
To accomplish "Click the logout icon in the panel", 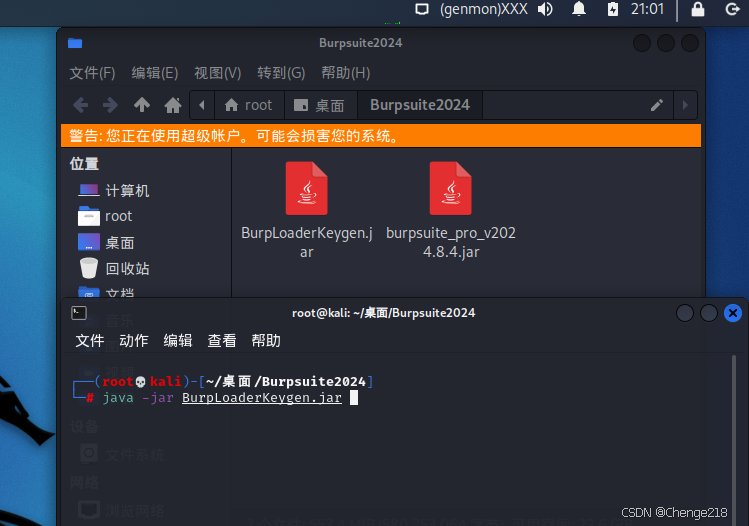I will click(x=732, y=9).
